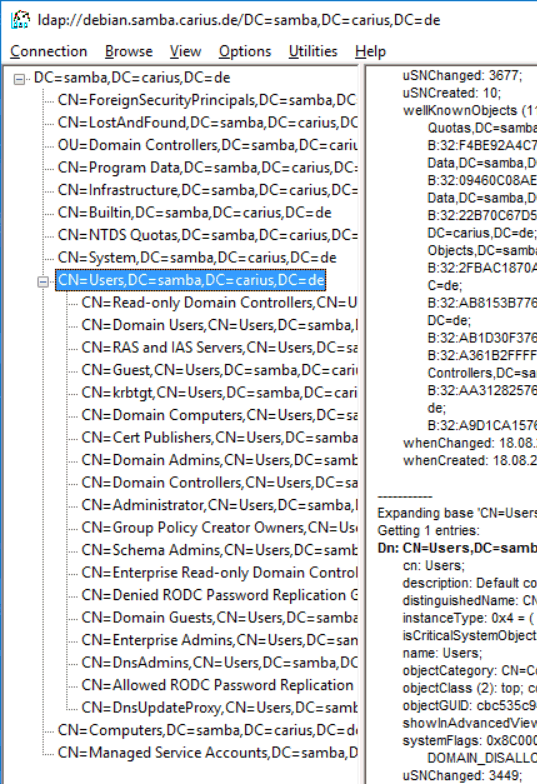Open the Help menu
The image size is (537, 784).
pyautogui.click(x=370, y=52)
